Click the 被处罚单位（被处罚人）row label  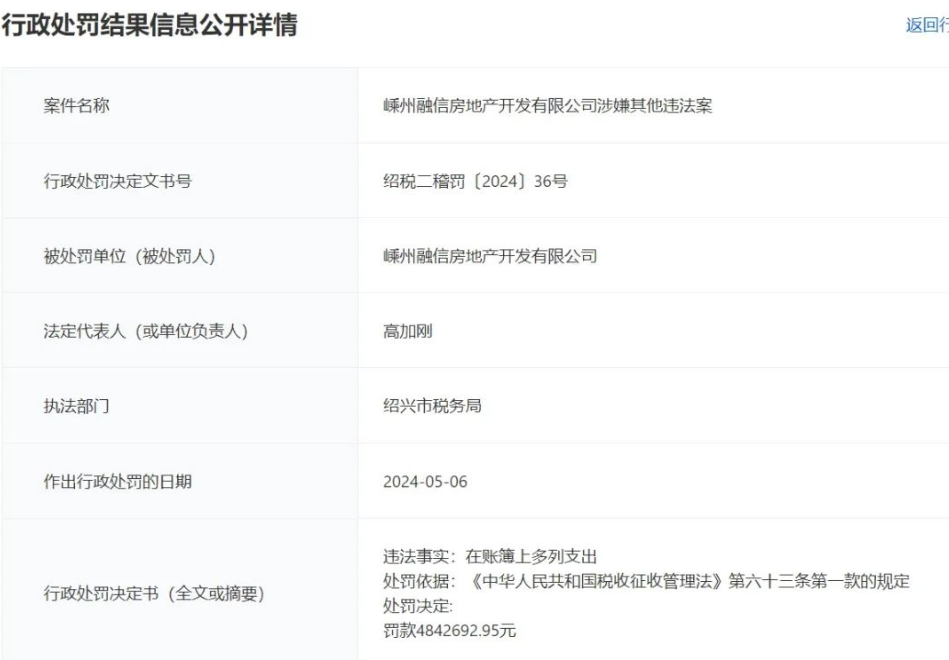click(x=129, y=256)
